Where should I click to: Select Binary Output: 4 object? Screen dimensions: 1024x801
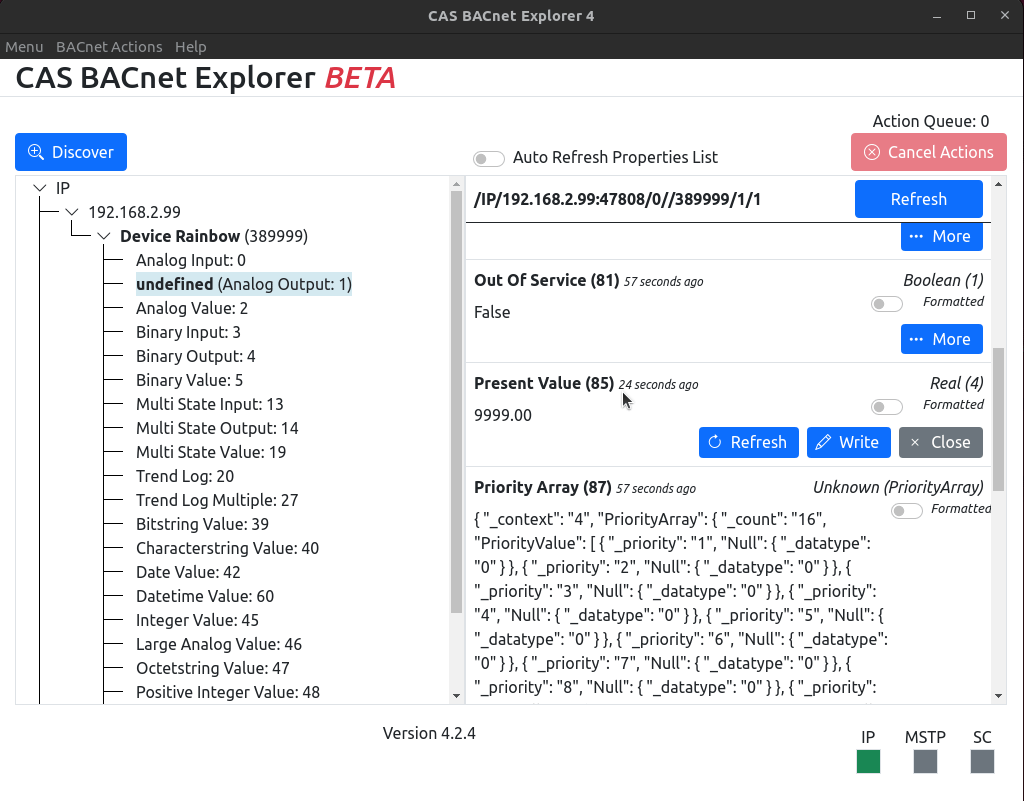click(195, 356)
